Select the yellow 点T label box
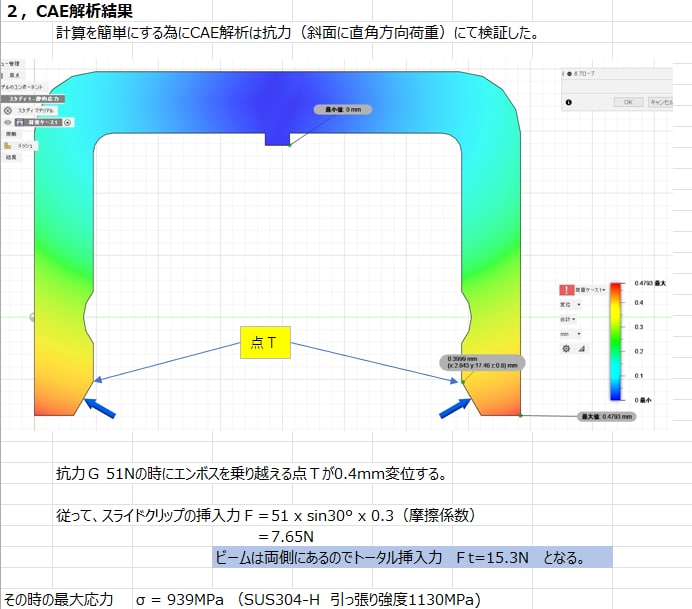This screenshot has width=692, height=609. tap(265, 342)
